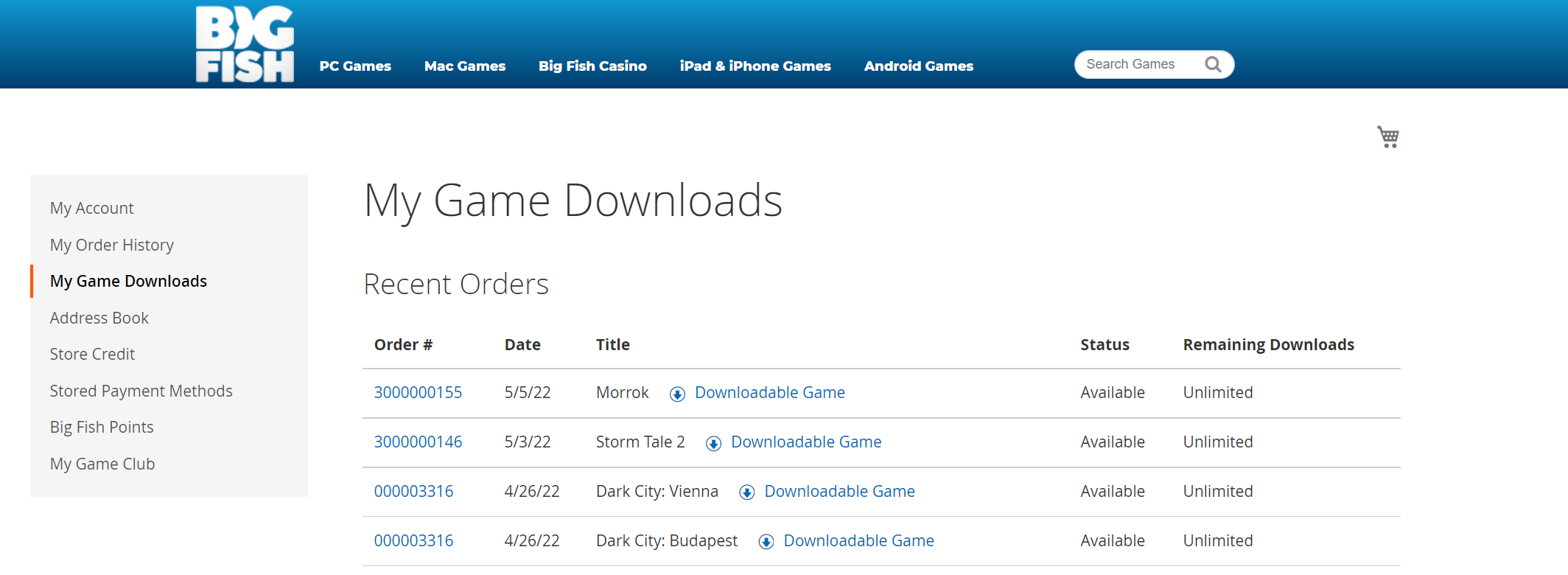Image resolution: width=1568 pixels, height=575 pixels.
Task: Click the Big Fish logo
Action: coord(245,44)
